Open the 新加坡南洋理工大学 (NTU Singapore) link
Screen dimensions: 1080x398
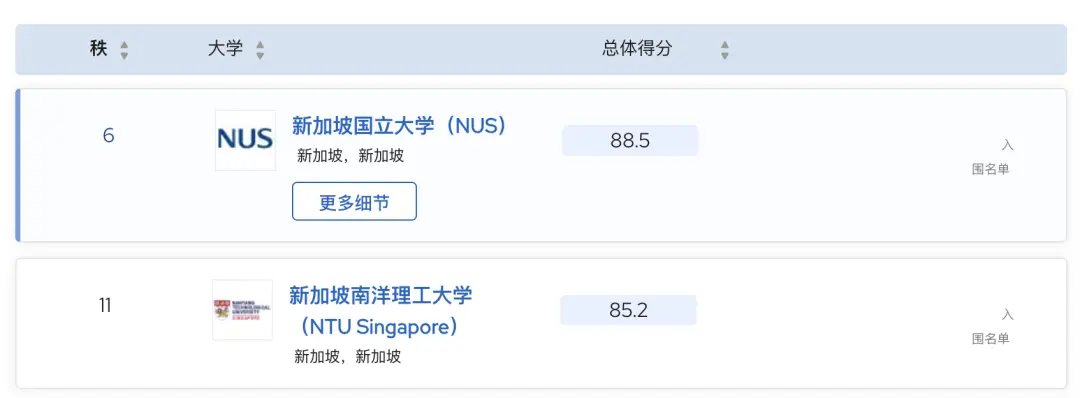pyautogui.click(x=380, y=311)
